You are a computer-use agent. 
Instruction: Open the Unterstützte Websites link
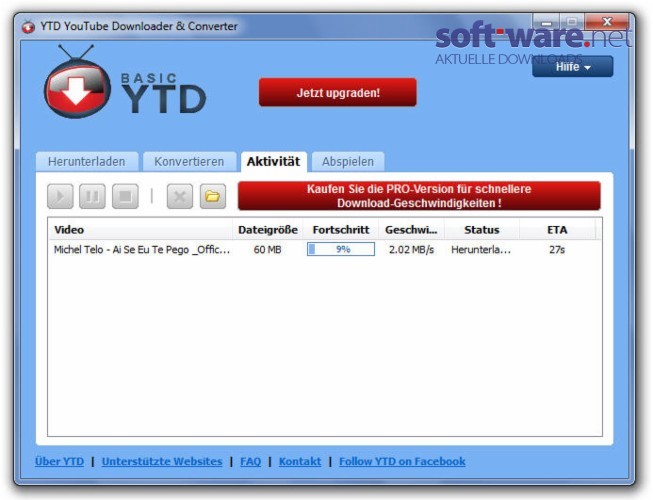point(162,461)
